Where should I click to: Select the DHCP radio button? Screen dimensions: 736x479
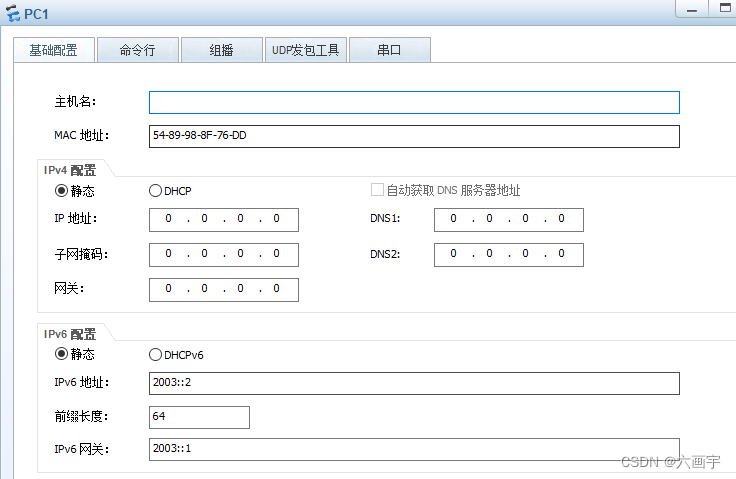[155, 191]
